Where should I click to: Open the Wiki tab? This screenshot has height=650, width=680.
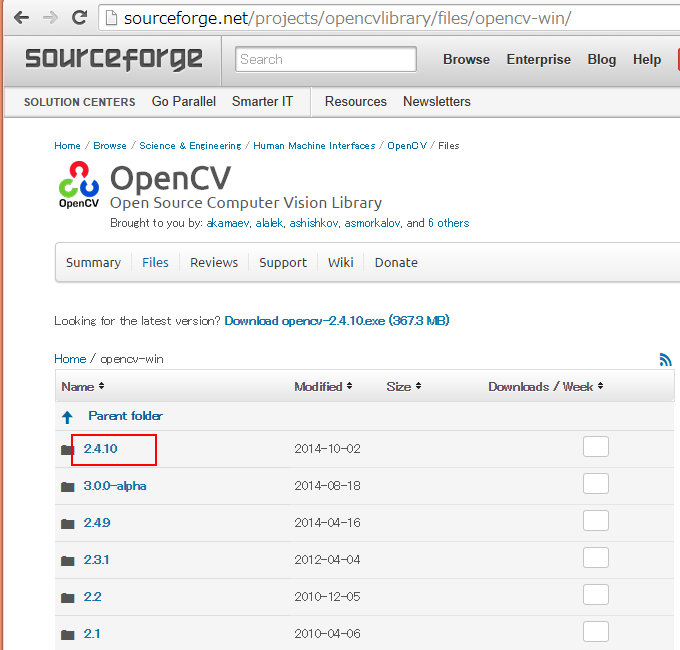[x=341, y=262]
